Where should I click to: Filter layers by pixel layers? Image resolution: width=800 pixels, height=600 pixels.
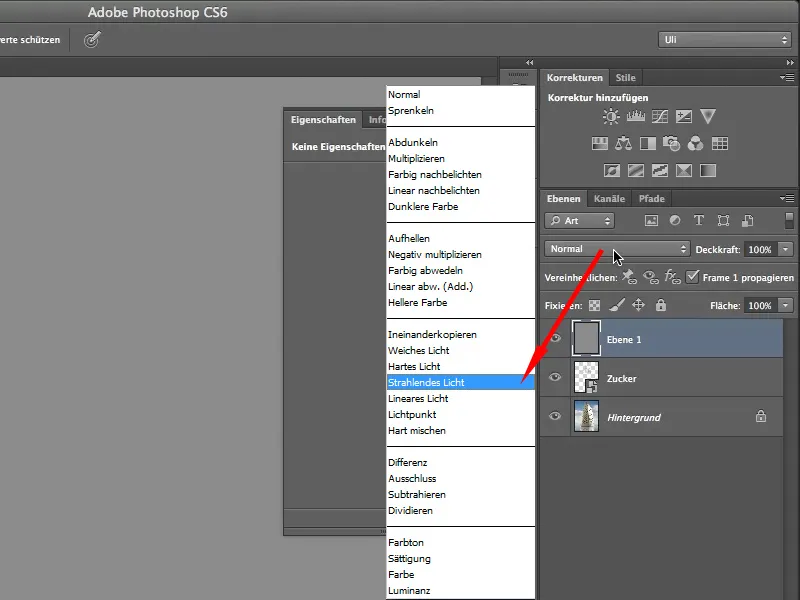[x=651, y=220]
